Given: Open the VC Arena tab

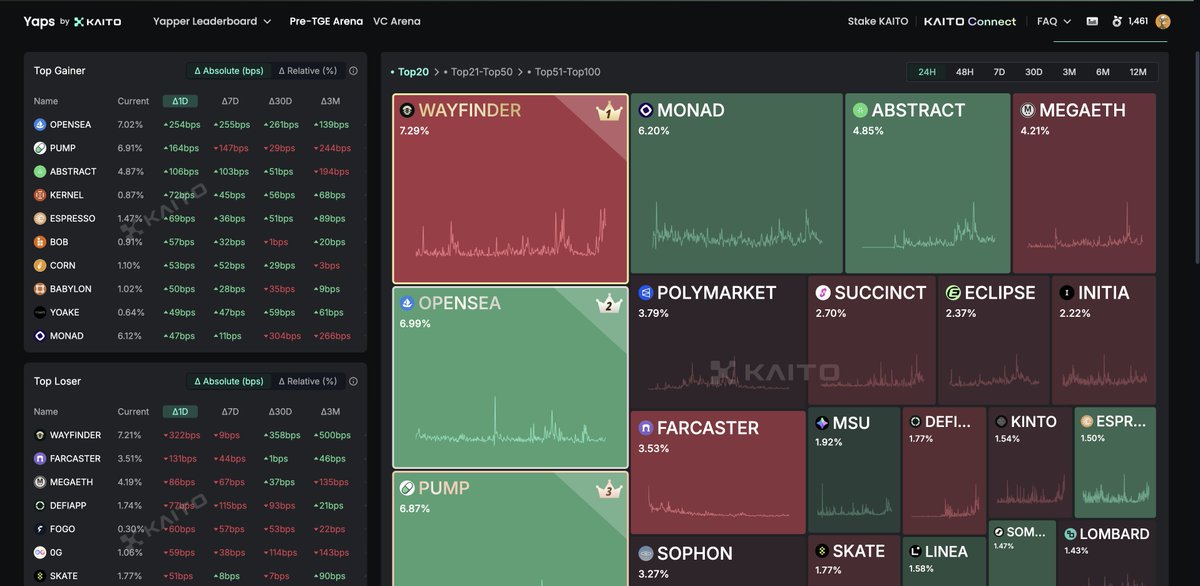Looking at the screenshot, I should (396, 21).
